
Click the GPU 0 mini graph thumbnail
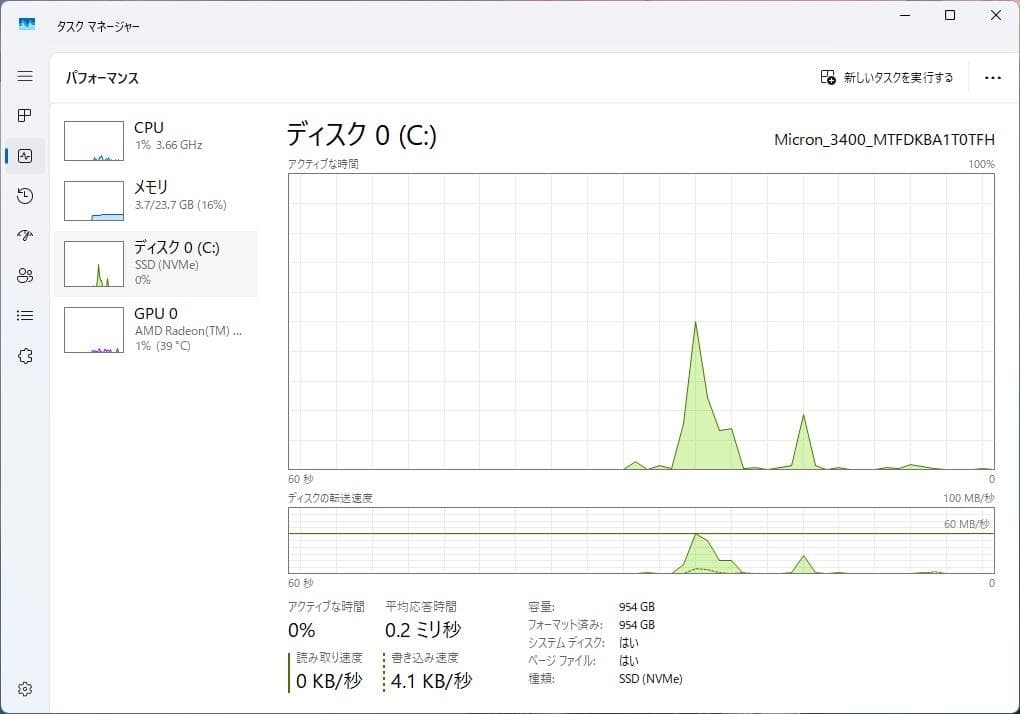[x=94, y=330]
